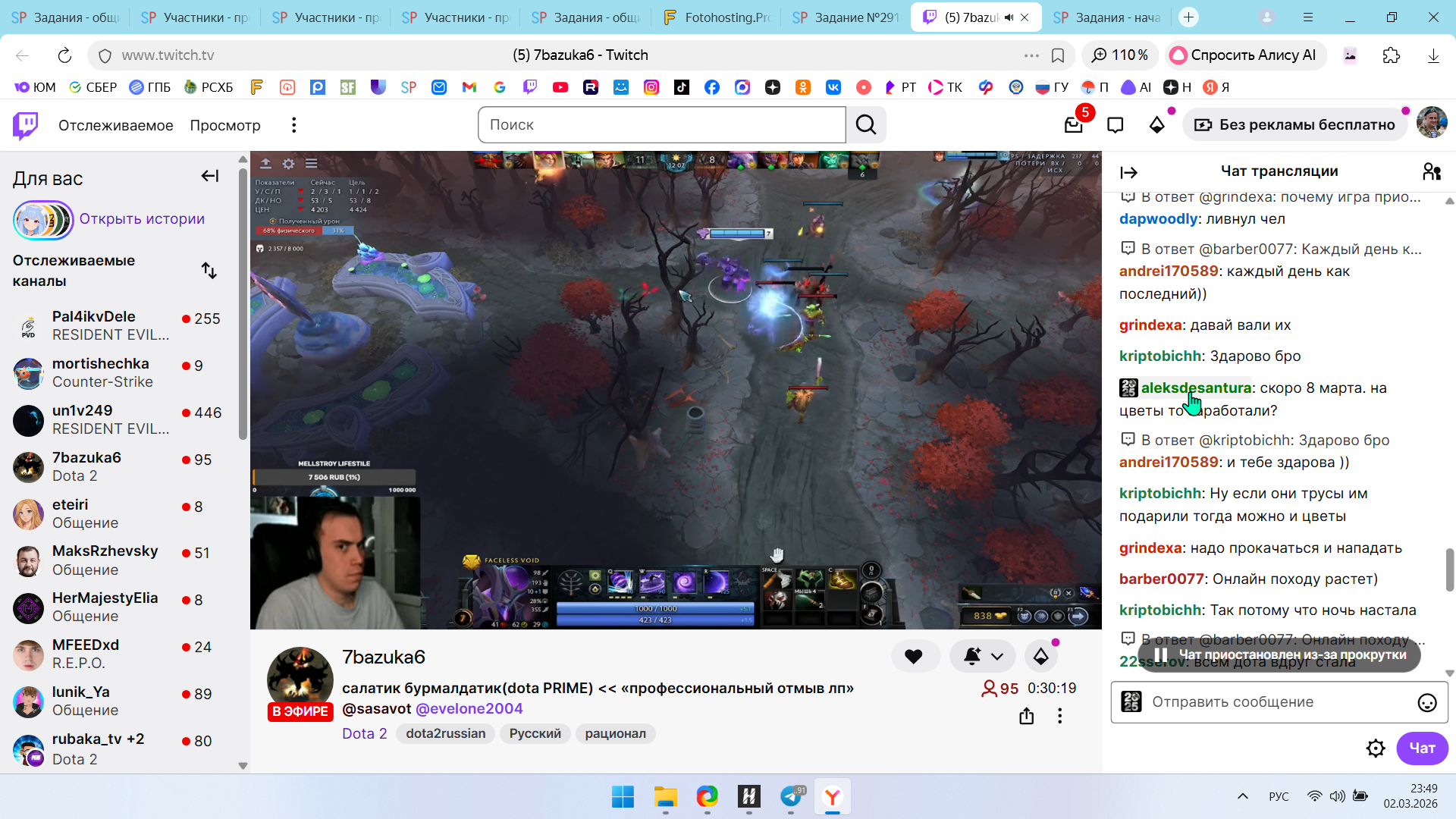Open chat settings gear icon
This screenshot has width=1456, height=819.
pyautogui.click(x=1375, y=748)
